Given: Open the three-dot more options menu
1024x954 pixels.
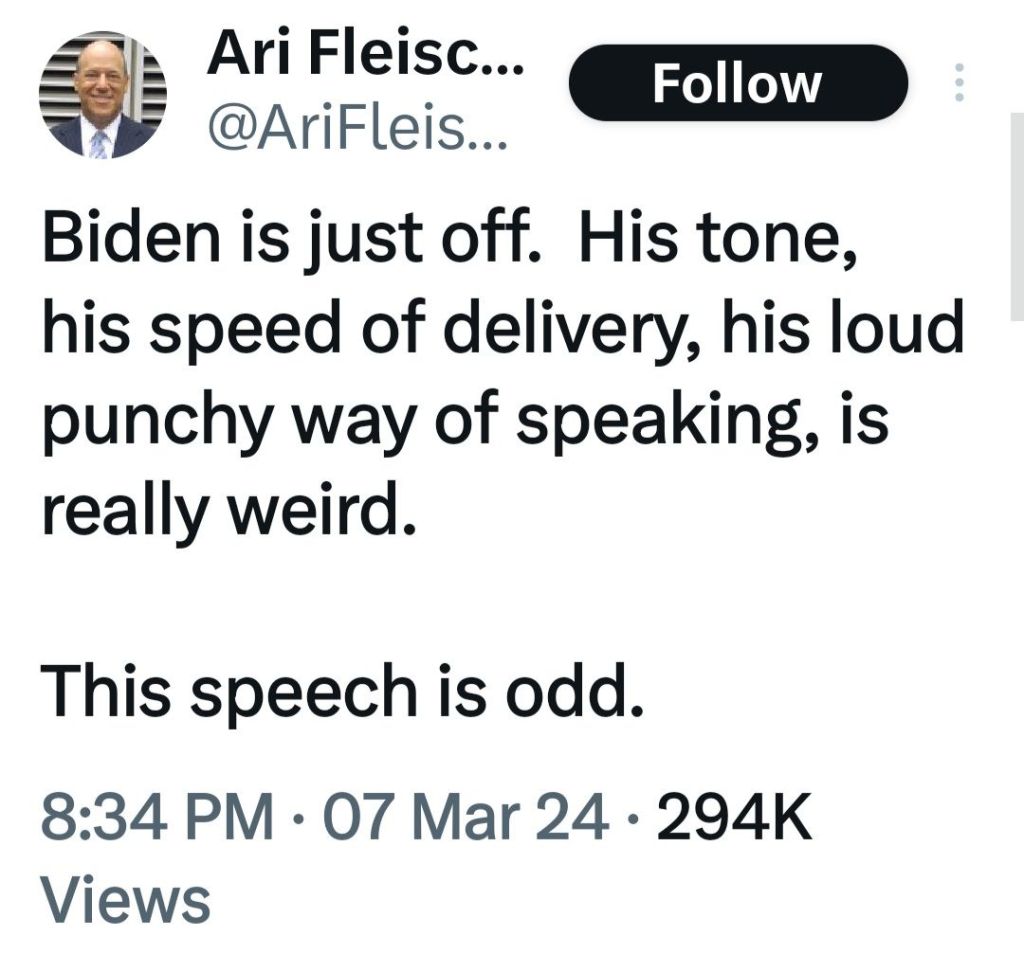Looking at the screenshot, I should point(960,82).
